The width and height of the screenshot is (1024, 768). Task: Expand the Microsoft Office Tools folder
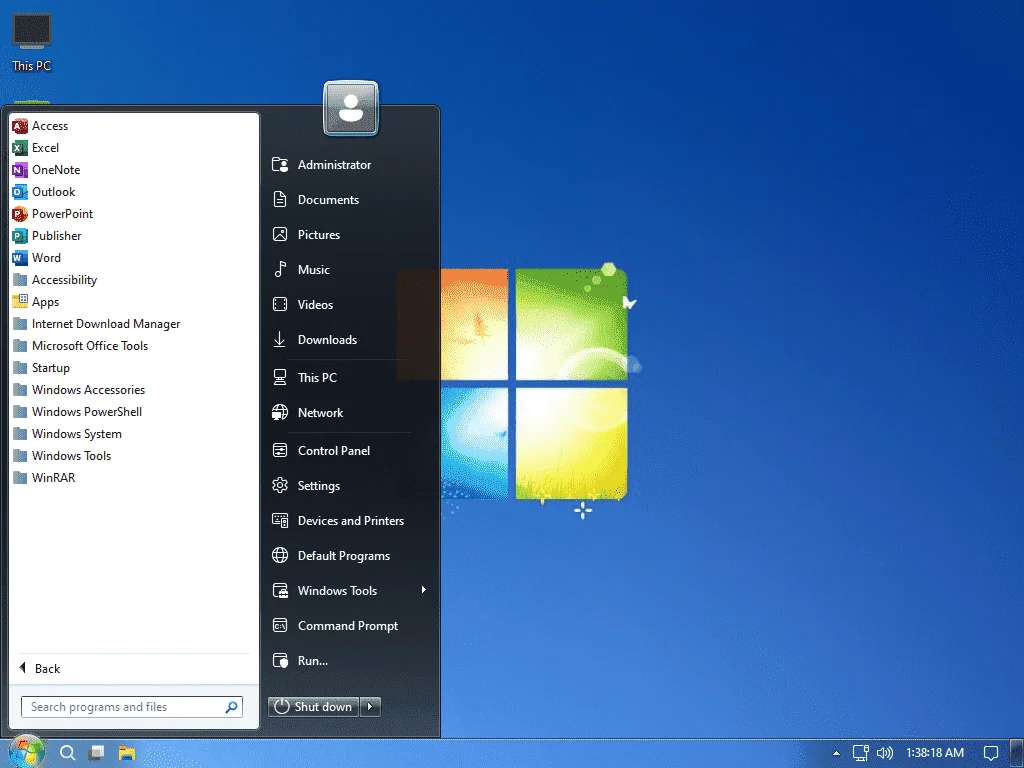[134, 345]
